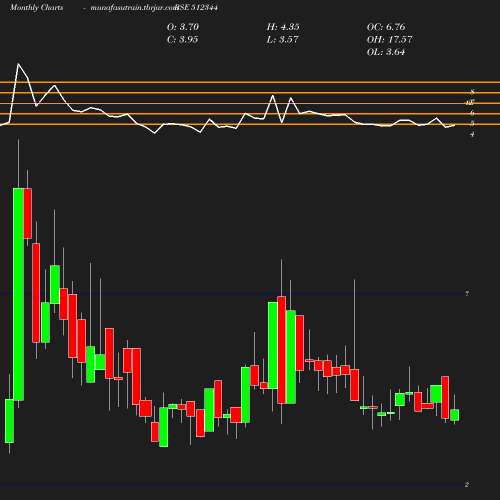Select the high value H: 4.35
Image resolution: width=500 pixels, height=500 pixels.
(283, 27)
